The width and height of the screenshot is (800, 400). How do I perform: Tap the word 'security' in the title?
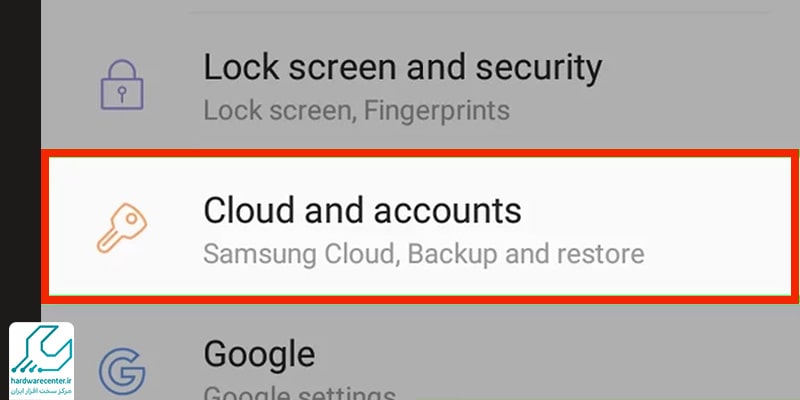click(x=539, y=68)
